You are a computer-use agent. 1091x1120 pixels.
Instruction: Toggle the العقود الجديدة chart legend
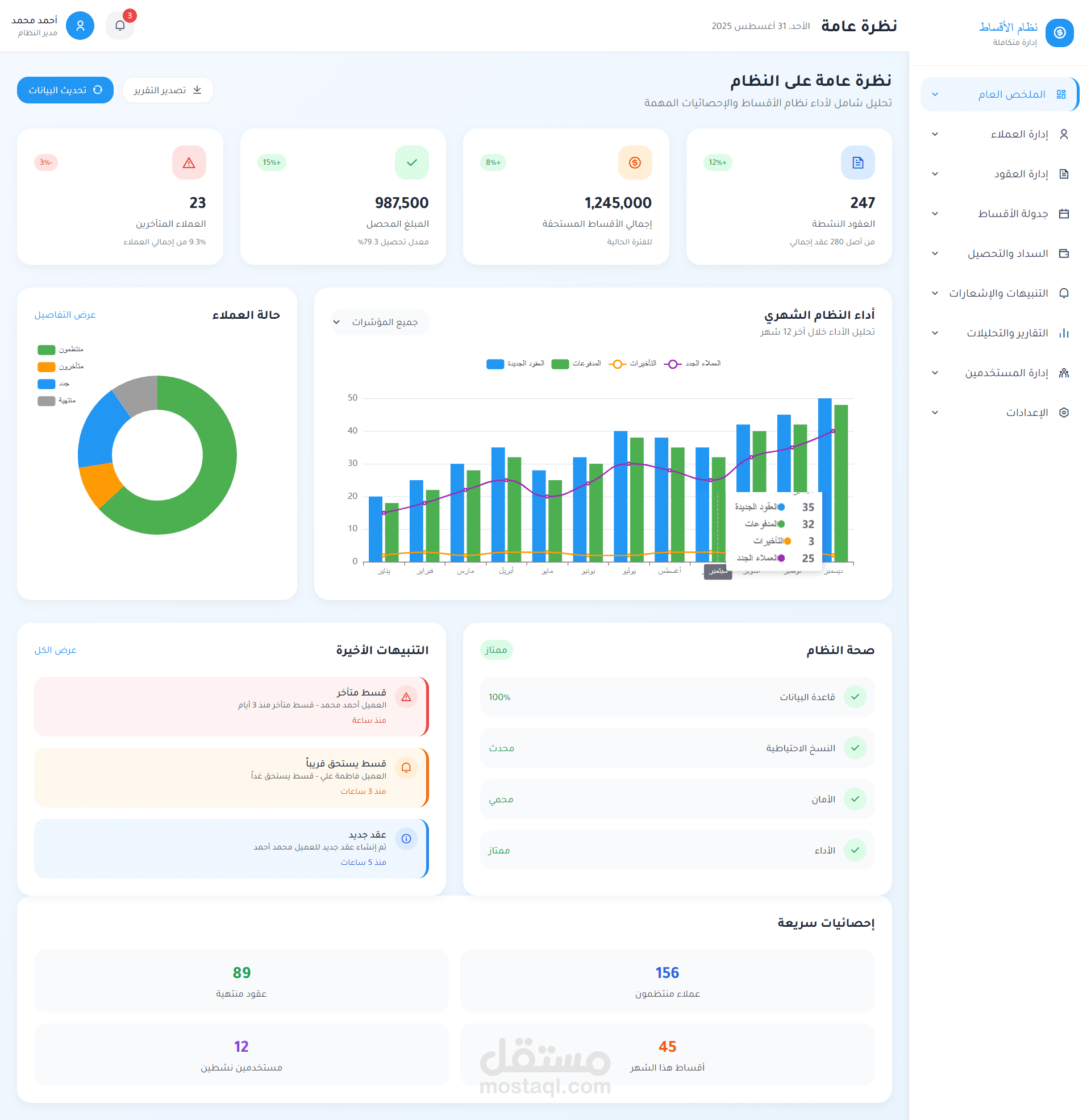click(516, 364)
